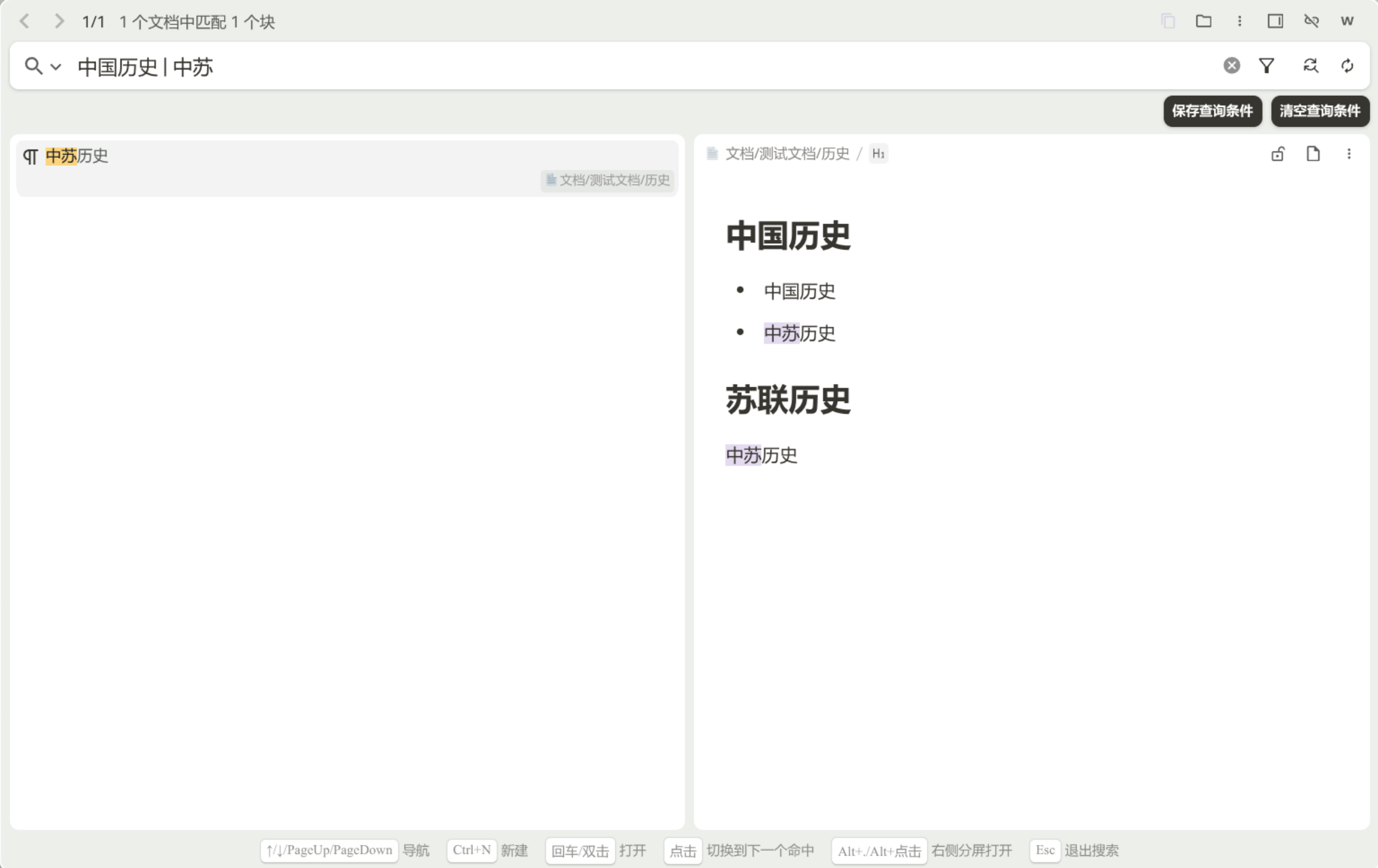Open document icon in preview header
Viewport: 1378px width, 868px height.
click(1313, 154)
